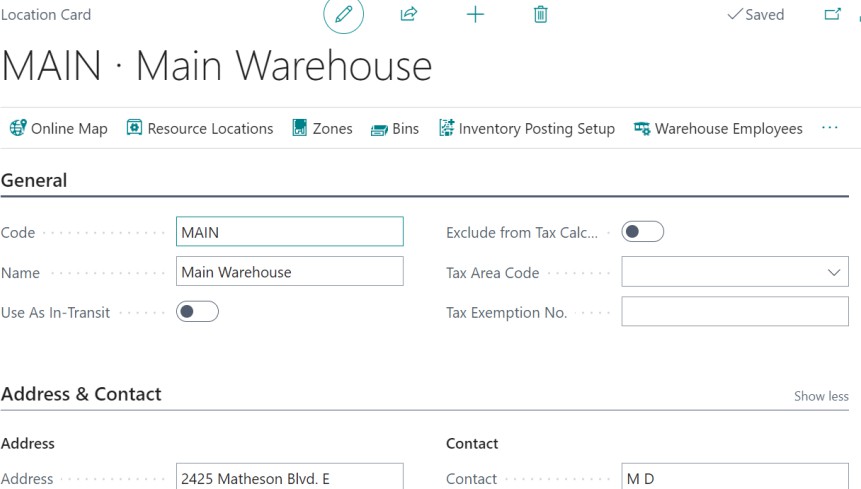Click Show less in Address & Contact
This screenshot has width=861, height=489.
click(821, 396)
